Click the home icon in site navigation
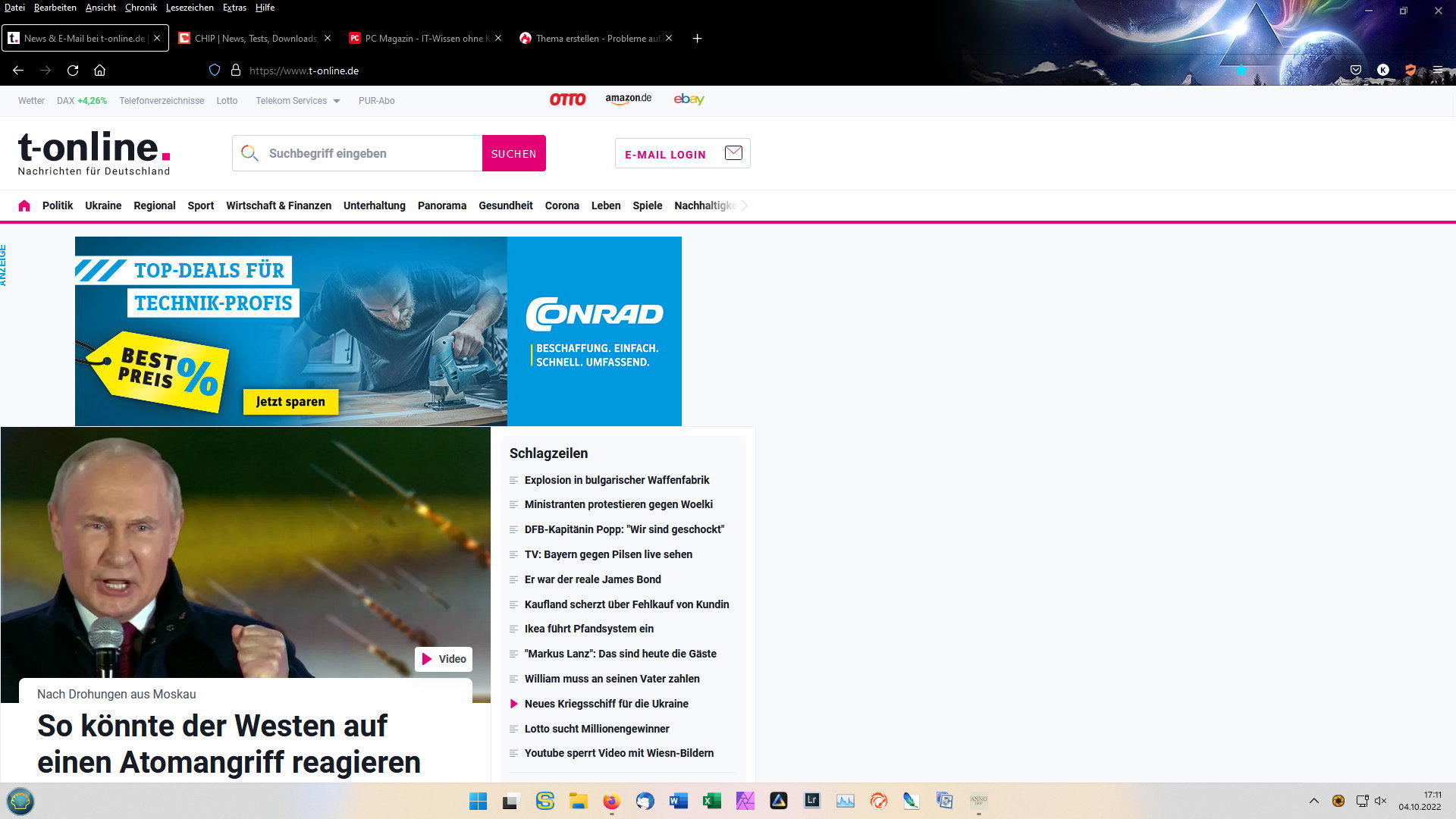This screenshot has height=819, width=1456. click(24, 206)
